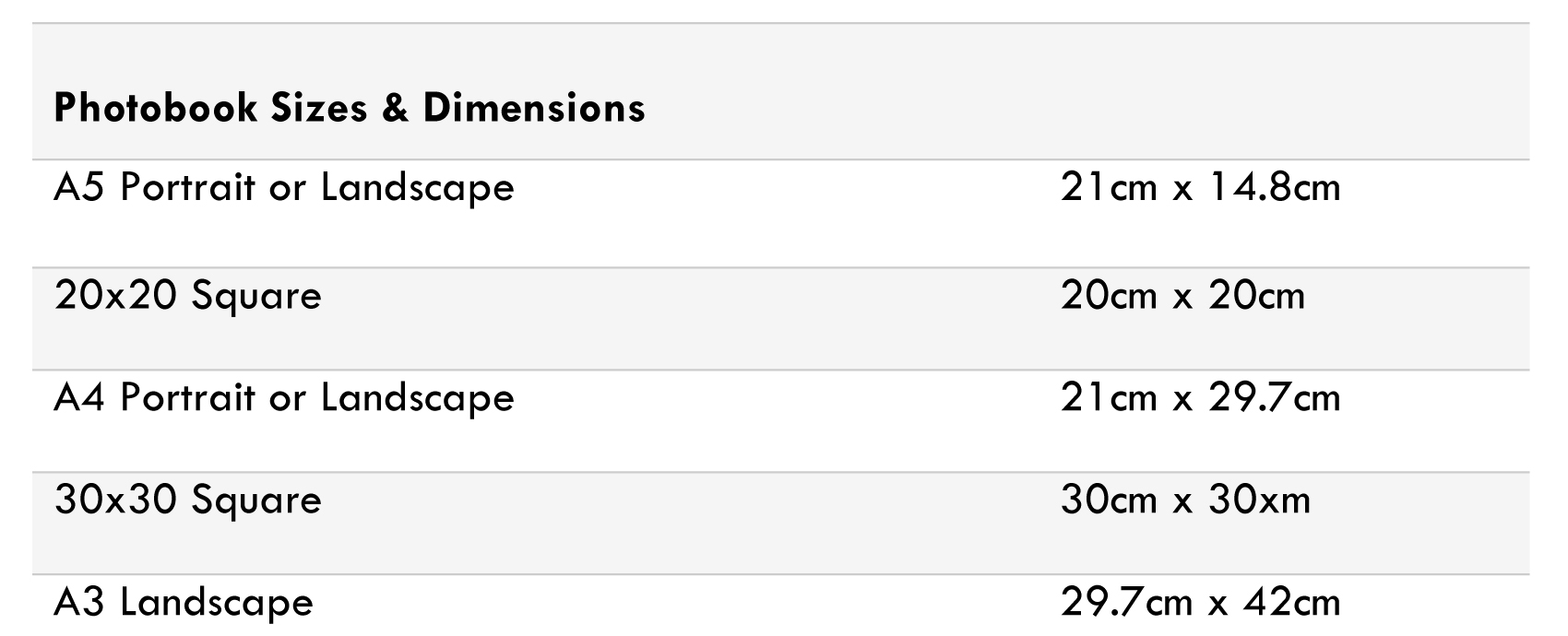Click the 29.7cm x 42cm dimension

pos(1200,602)
